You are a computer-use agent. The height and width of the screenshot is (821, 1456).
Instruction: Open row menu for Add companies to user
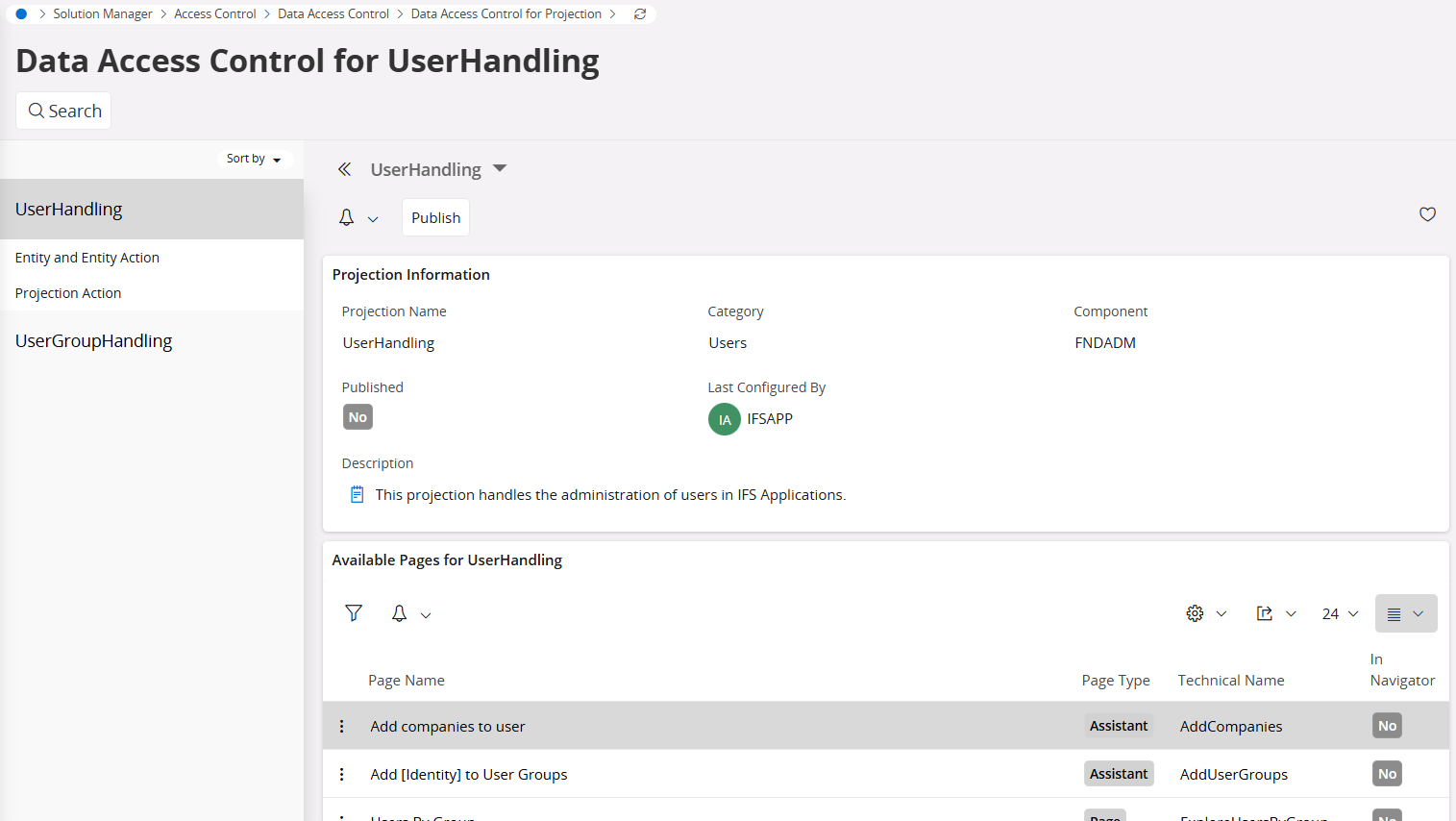point(342,727)
